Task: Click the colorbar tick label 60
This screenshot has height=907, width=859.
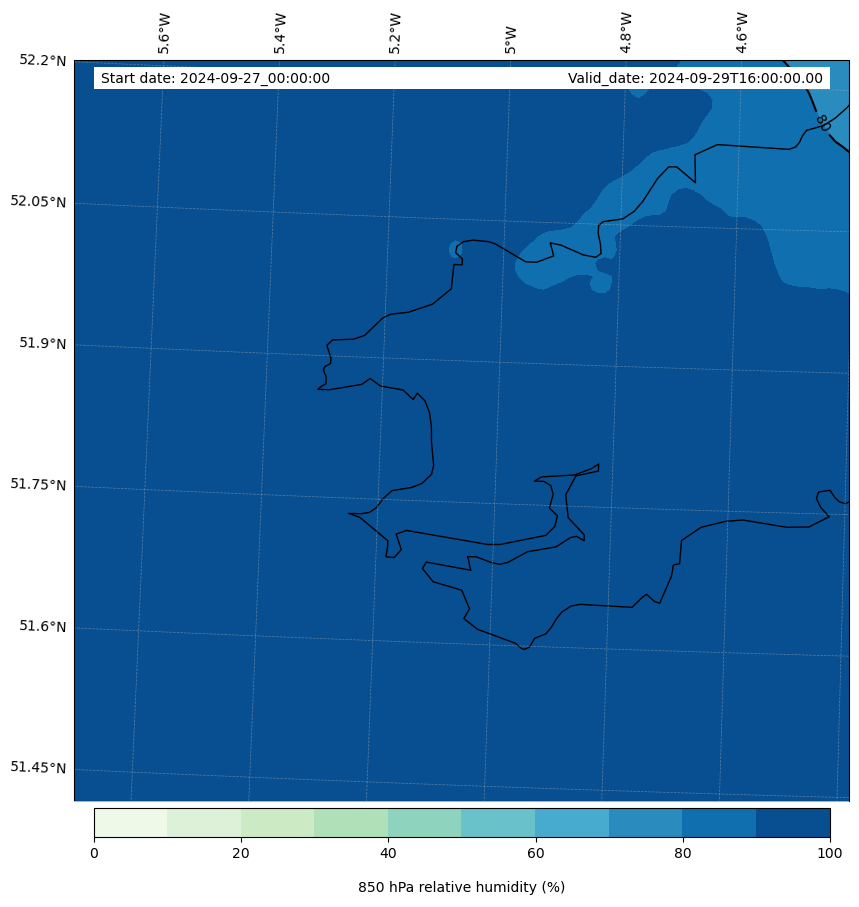Action: pyautogui.click(x=535, y=853)
